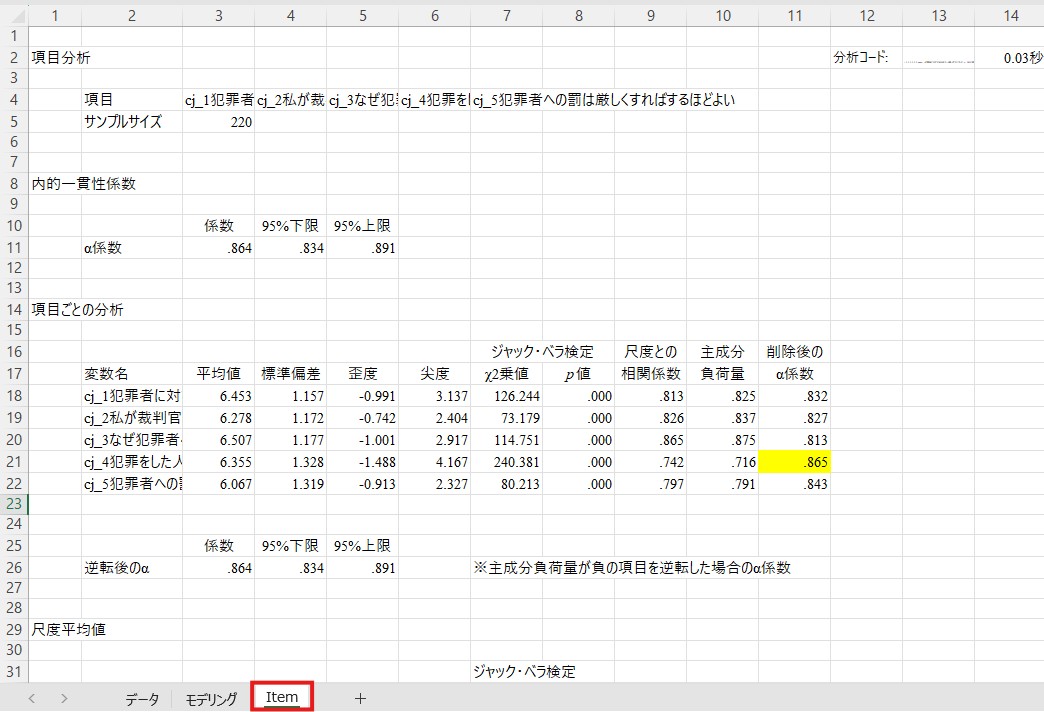Viewport: 1044px width, 712px height.
Task: Select the 0.03秒 cell
Action: [x=1008, y=58]
